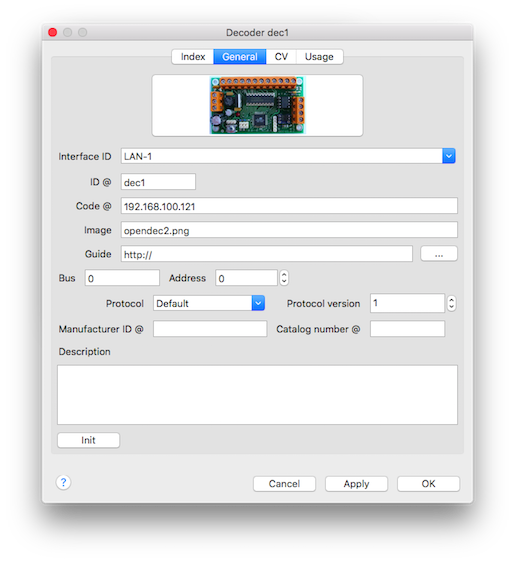This screenshot has height=563, width=515.
Task: Close the Decoder dec1 window with the red button
Action: [x=53, y=33]
